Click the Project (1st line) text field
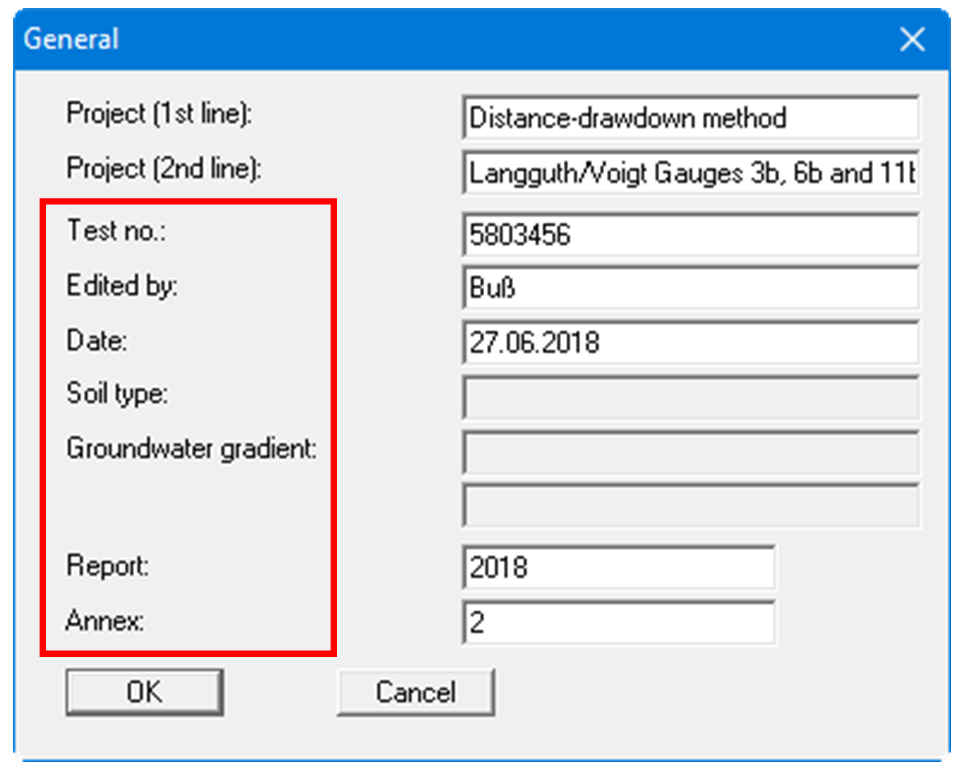The height and width of the screenshot is (775, 969). tap(690, 118)
